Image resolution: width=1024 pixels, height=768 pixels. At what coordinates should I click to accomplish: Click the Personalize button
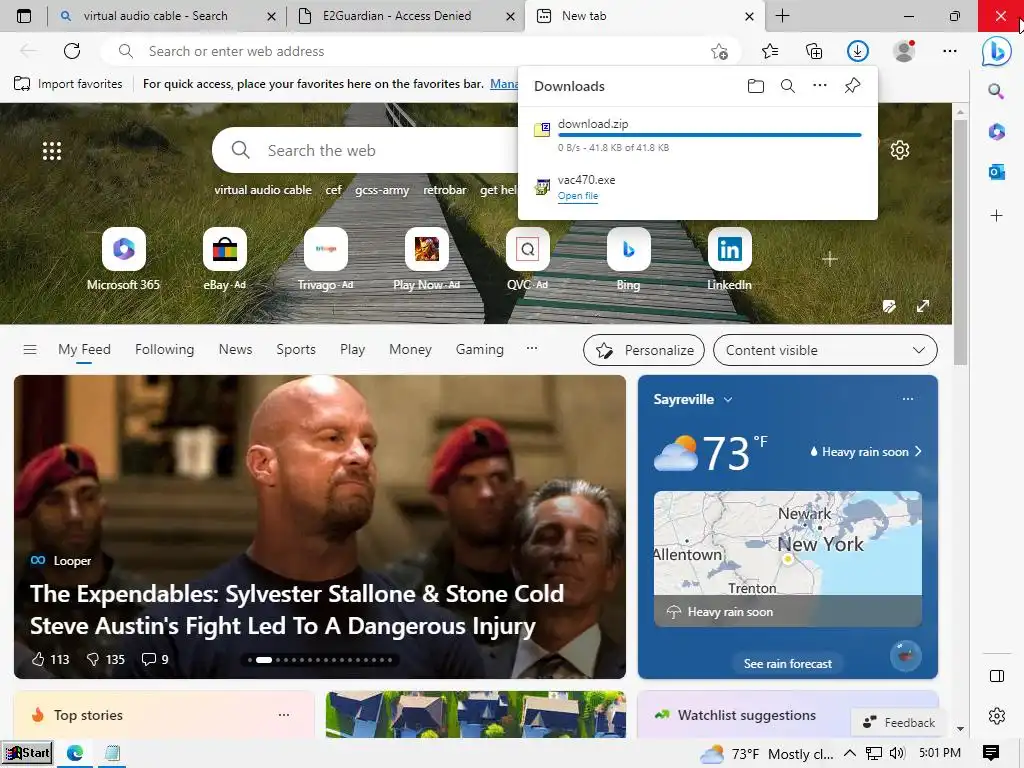tap(644, 350)
